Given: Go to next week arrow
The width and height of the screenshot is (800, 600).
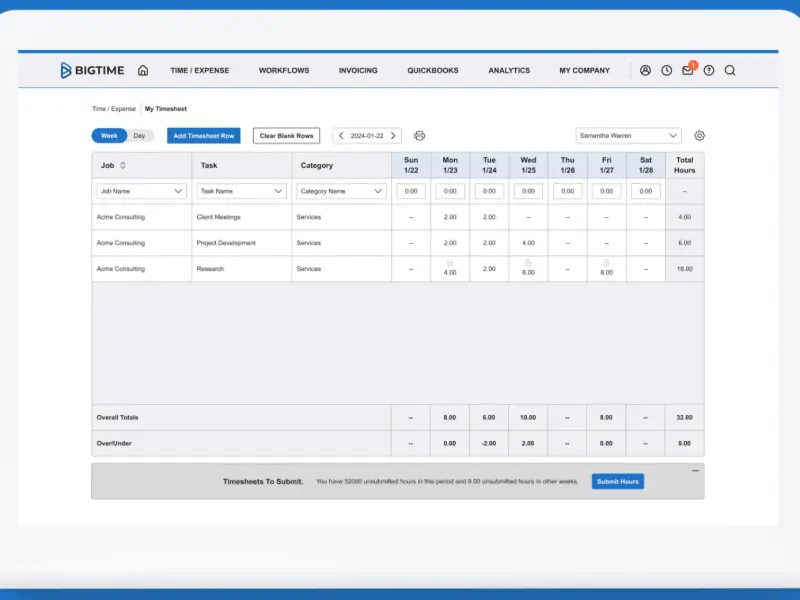Looking at the screenshot, I should click(393, 136).
